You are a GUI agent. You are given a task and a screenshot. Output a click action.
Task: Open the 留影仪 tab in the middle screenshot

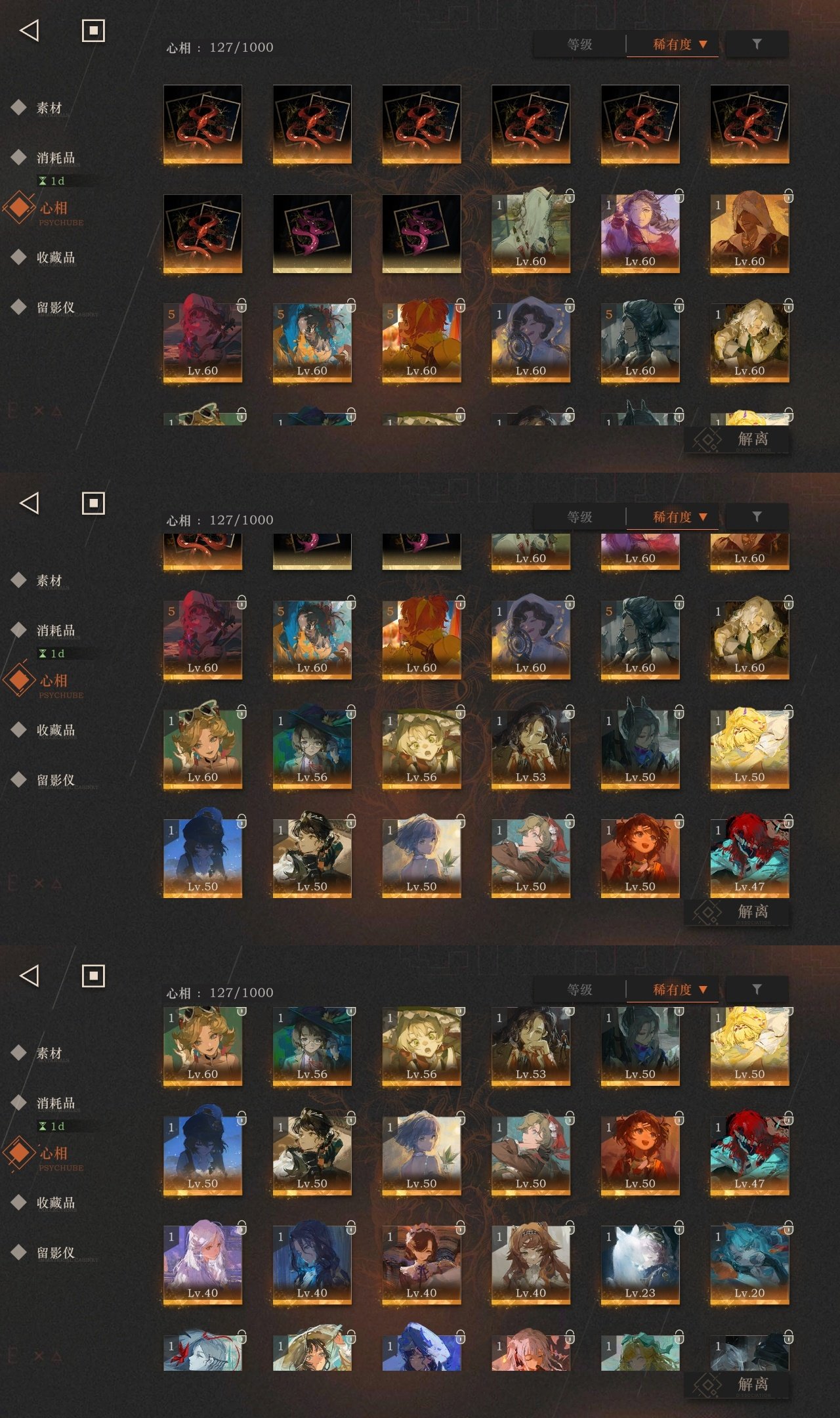pyautogui.click(x=55, y=780)
